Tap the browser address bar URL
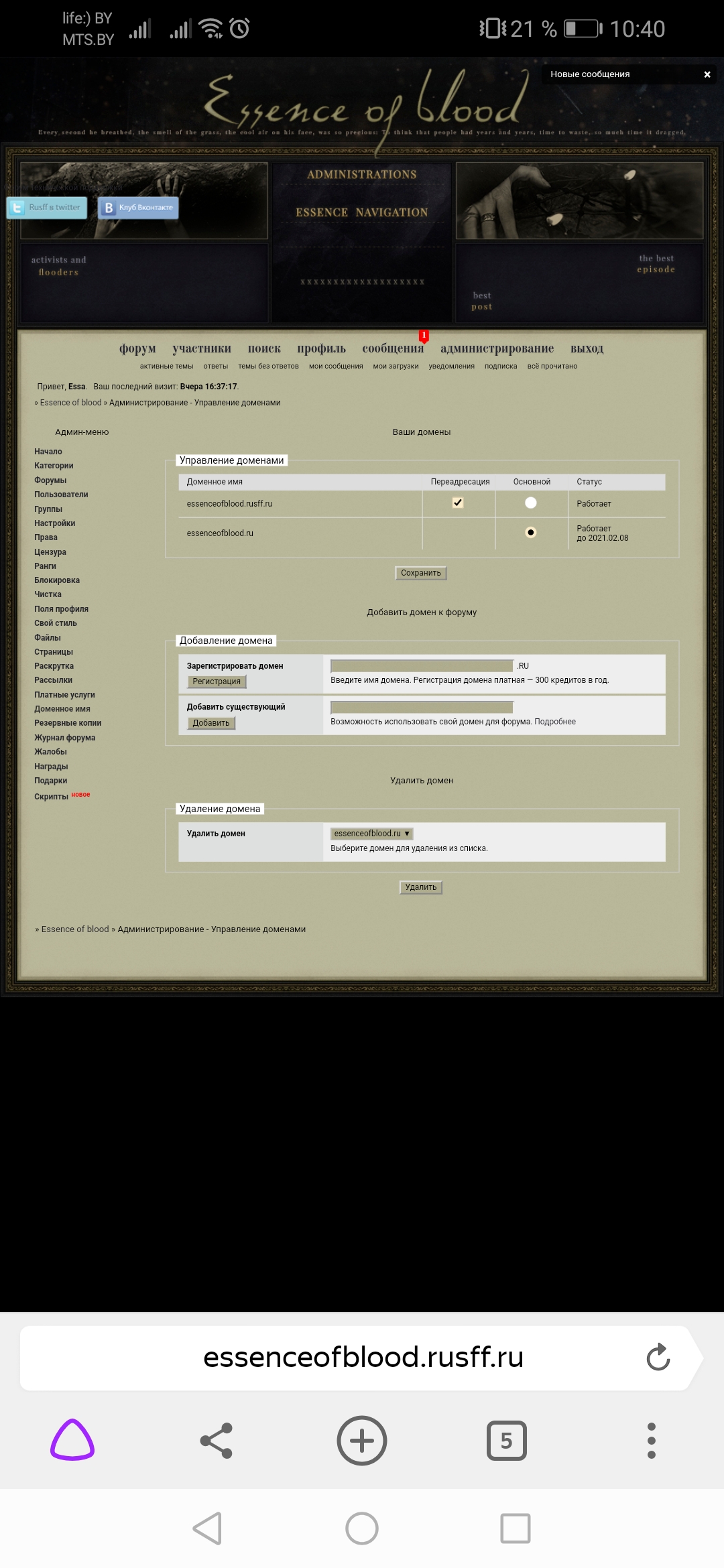724x1568 pixels. click(x=363, y=1357)
